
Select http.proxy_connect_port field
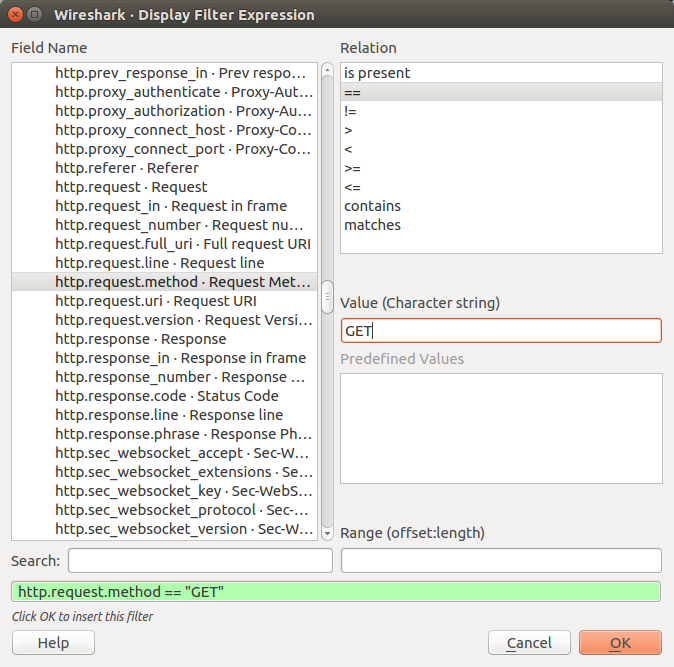(165, 149)
